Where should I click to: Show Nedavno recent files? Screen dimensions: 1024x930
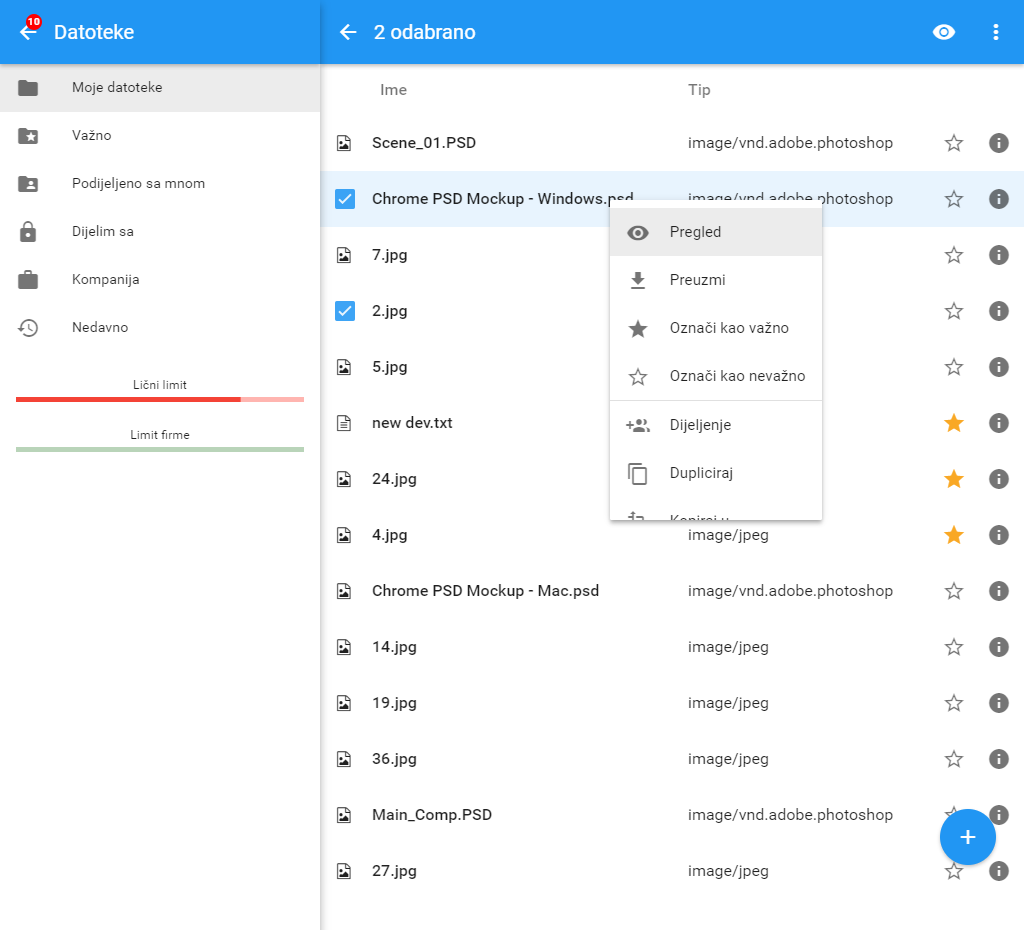pyautogui.click(x=160, y=327)
